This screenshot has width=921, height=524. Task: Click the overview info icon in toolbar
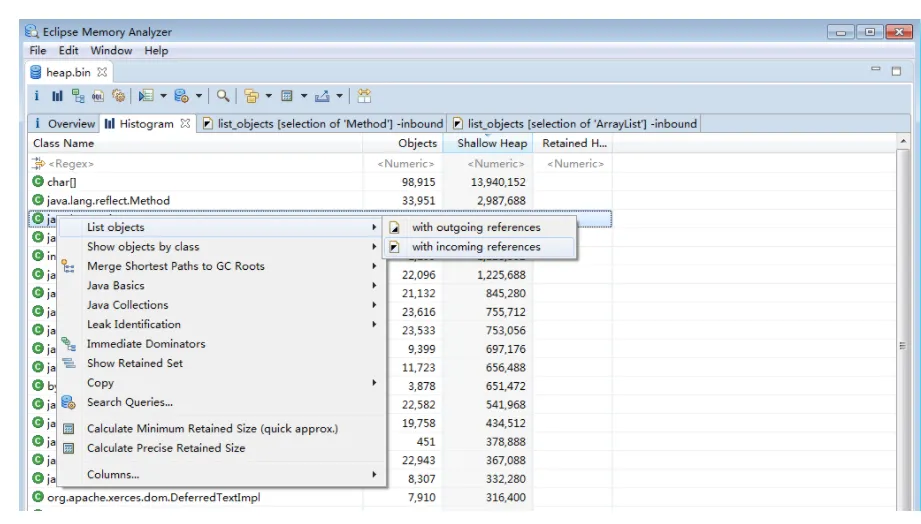[36, 97]
